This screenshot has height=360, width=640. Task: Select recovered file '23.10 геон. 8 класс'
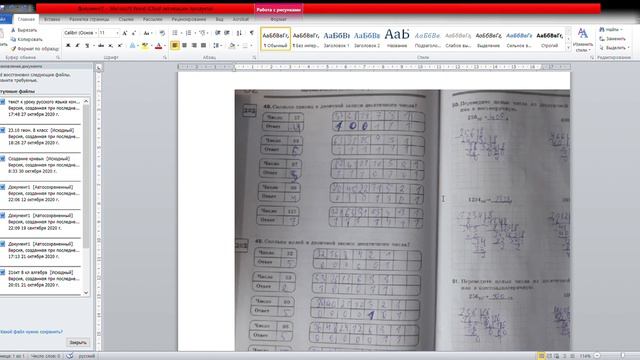click(x=41, y=136)
